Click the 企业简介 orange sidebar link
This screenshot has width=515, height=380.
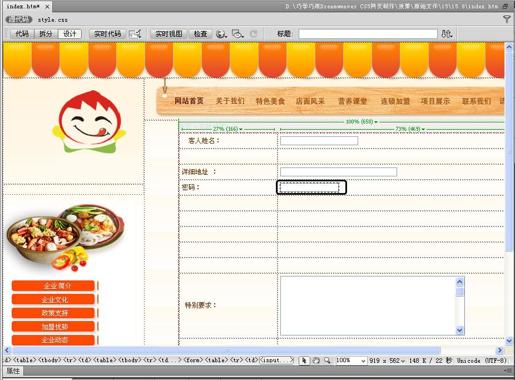[53, 286]
